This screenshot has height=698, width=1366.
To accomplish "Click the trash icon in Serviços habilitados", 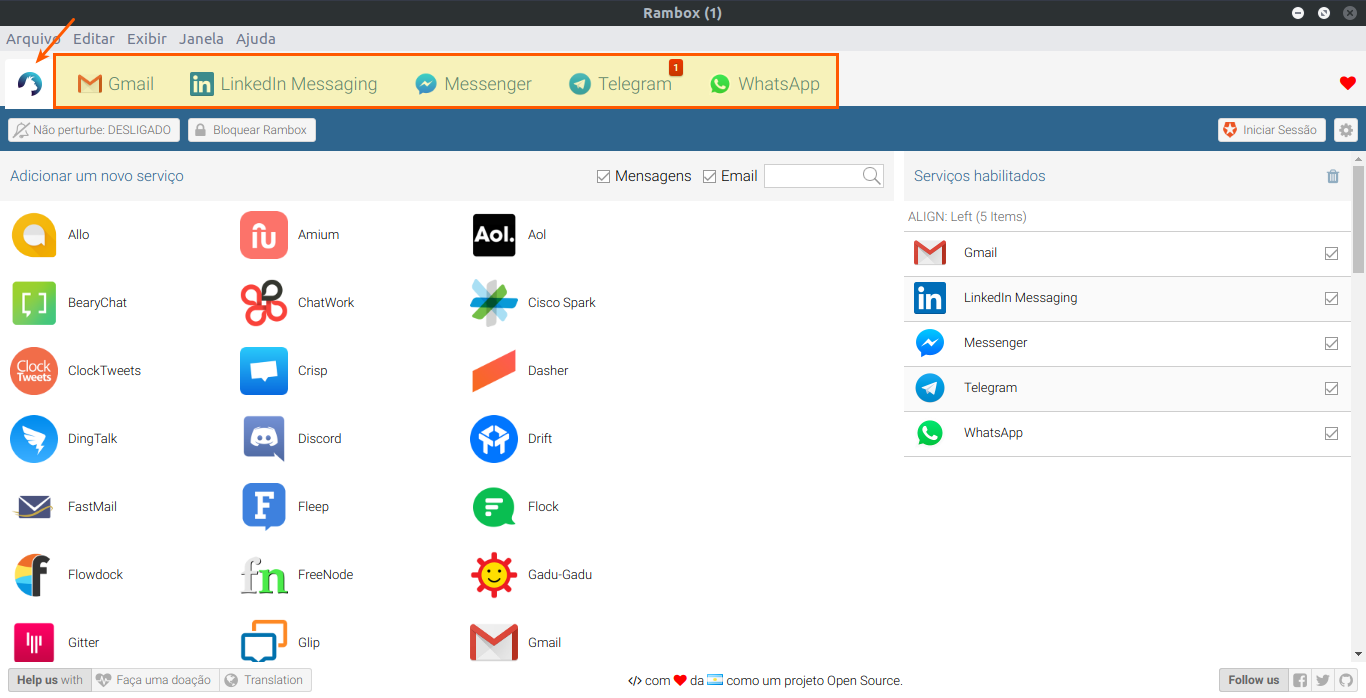I will point(1332,176).
